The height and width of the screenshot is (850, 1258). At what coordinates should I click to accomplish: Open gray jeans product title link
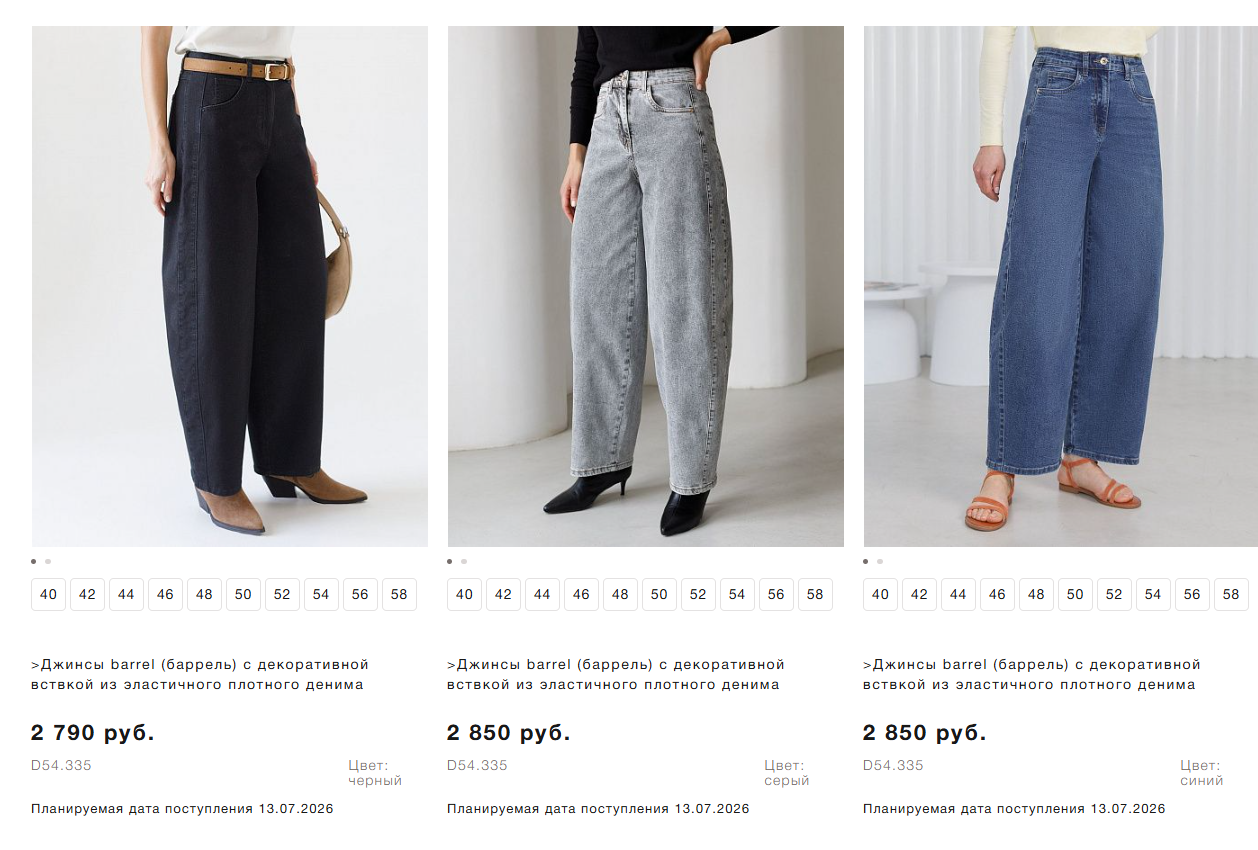coord(616,675)
